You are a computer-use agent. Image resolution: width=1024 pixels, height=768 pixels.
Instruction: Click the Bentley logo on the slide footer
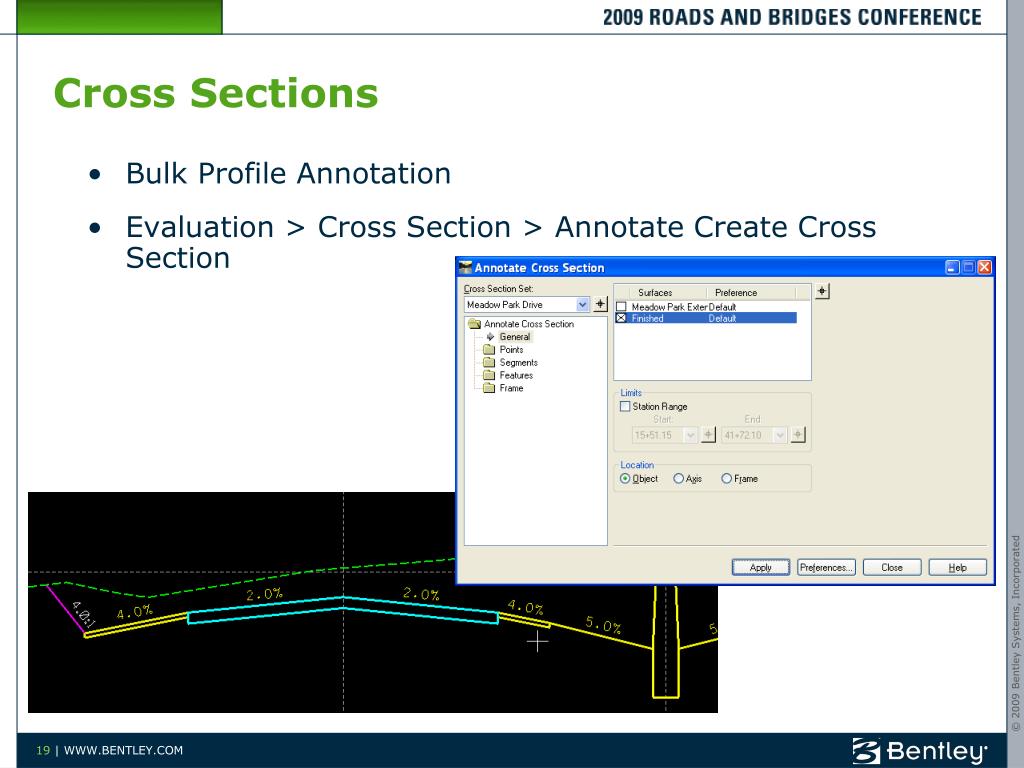click(920, 751)
